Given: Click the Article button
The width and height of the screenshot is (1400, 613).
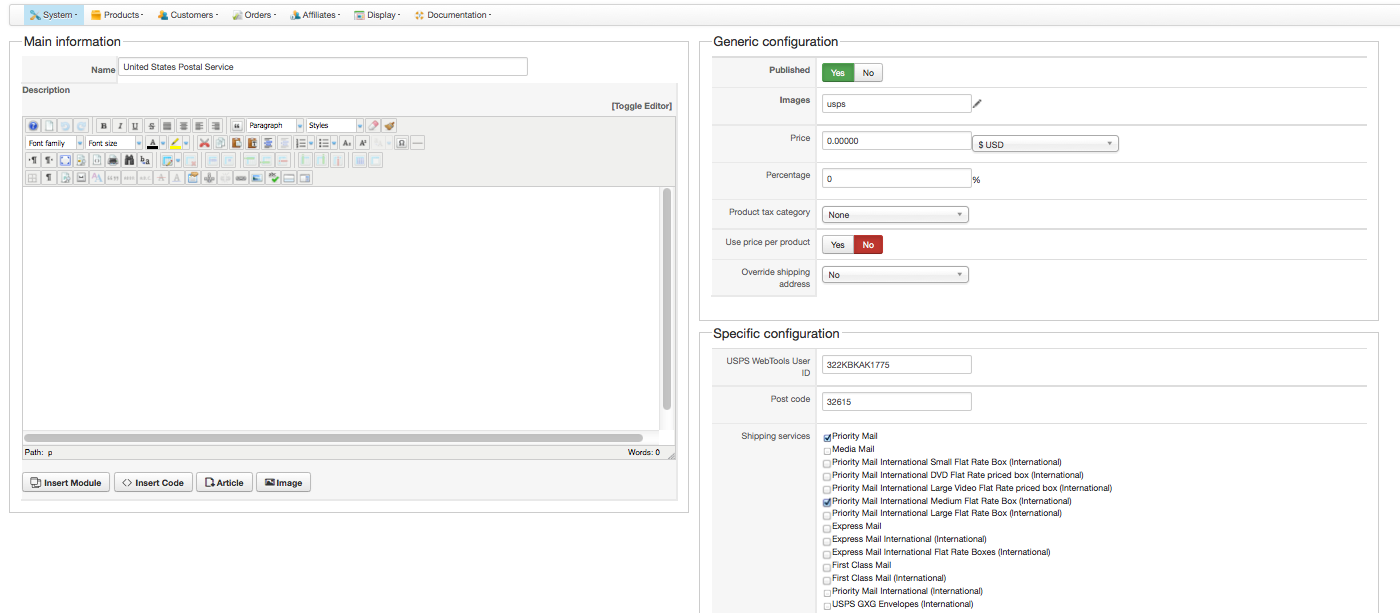Looking at the screenshot, I should point(224,483).
